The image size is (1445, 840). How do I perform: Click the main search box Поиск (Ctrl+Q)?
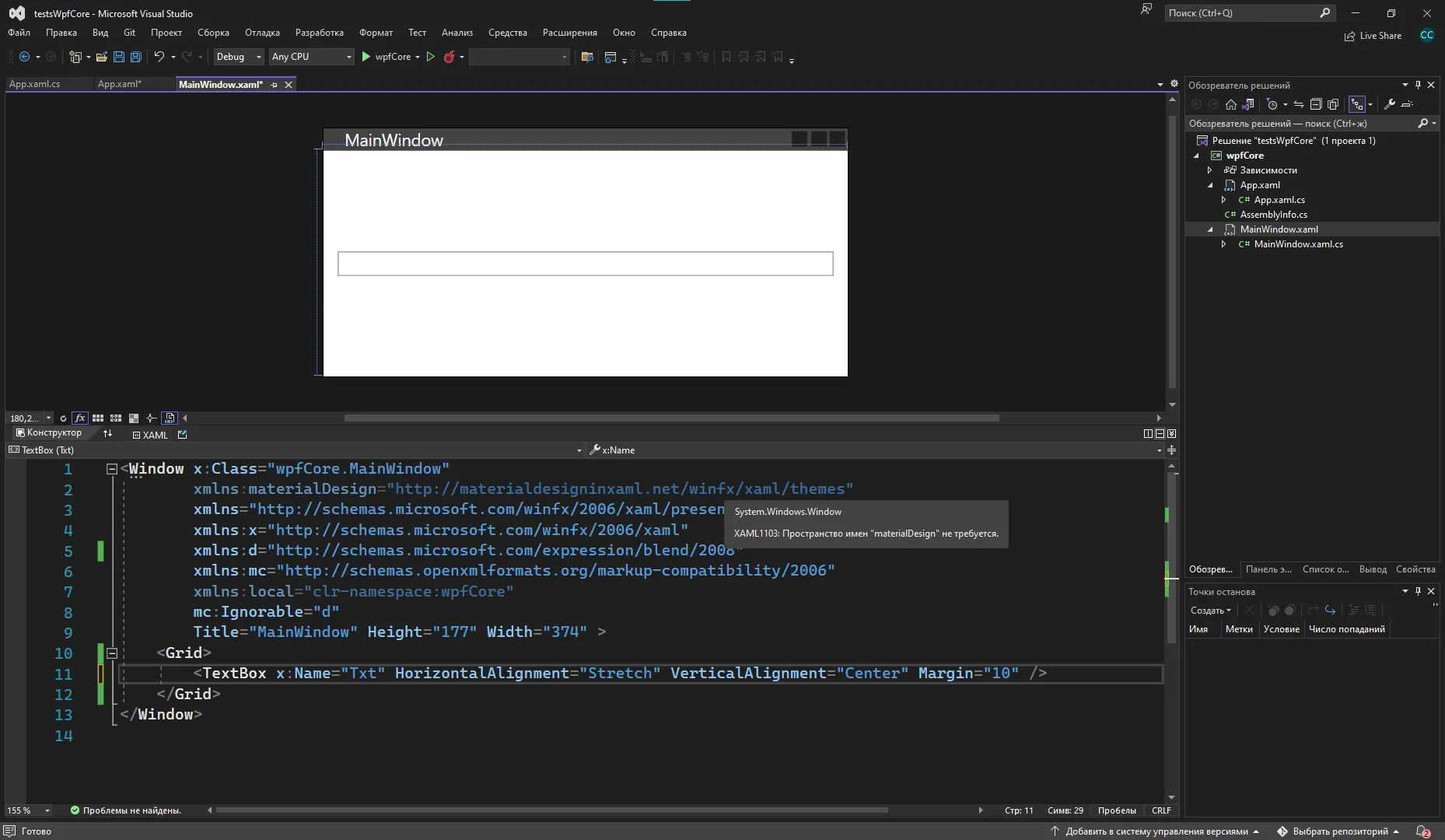(x=1250, y=13)
